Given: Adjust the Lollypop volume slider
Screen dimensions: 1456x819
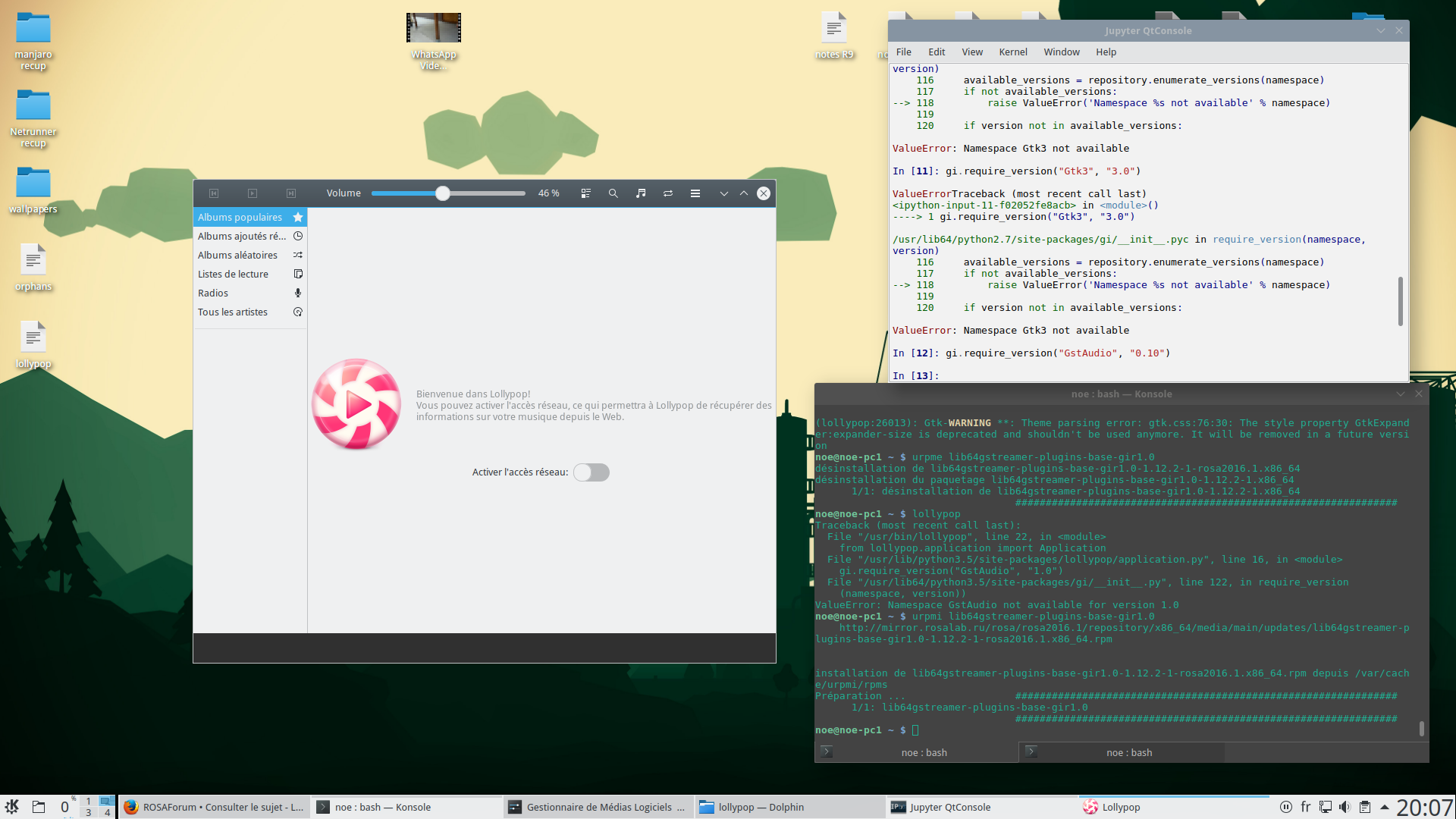Looking at the screenshot, I should [x=443, y=193].
